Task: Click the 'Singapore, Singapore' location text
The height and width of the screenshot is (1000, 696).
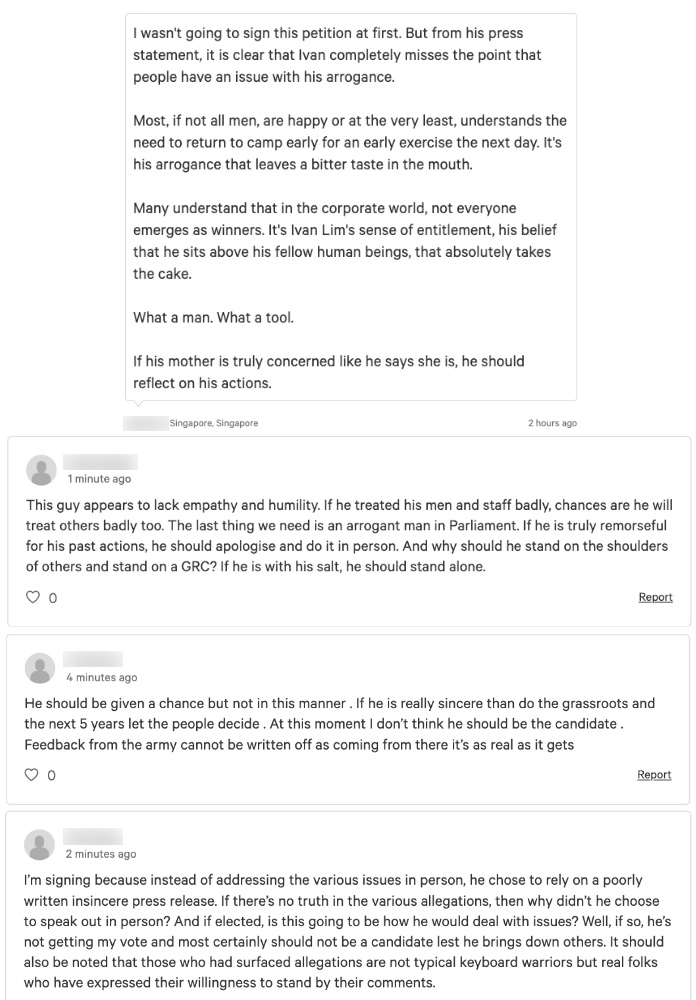Action: [214, 423]
